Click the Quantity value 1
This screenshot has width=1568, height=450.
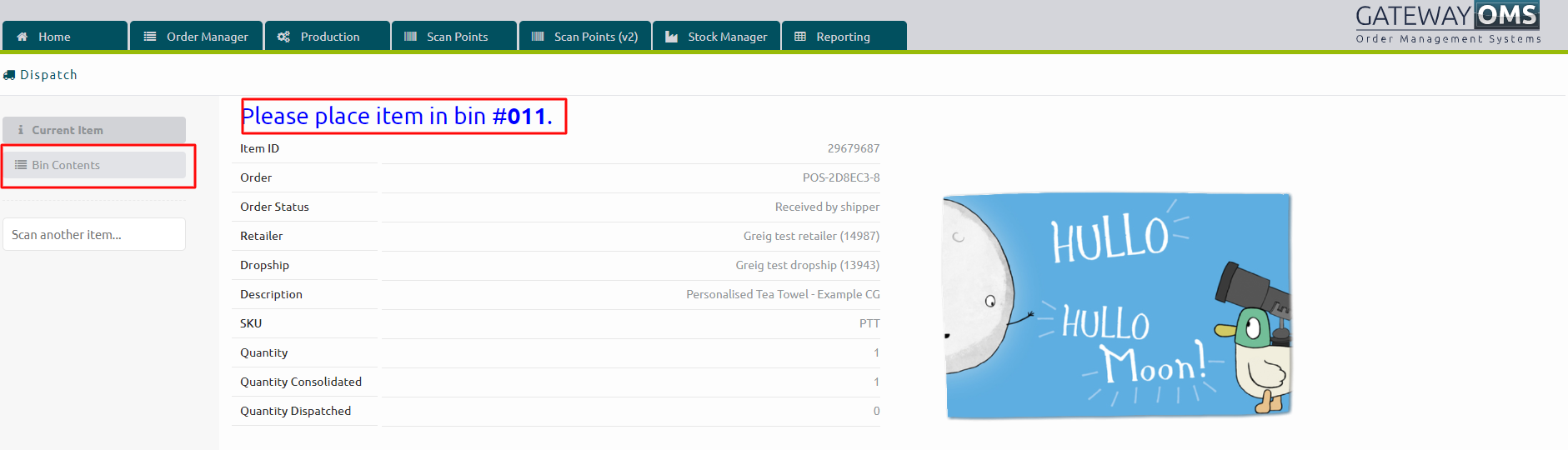[x=876, y=352]
